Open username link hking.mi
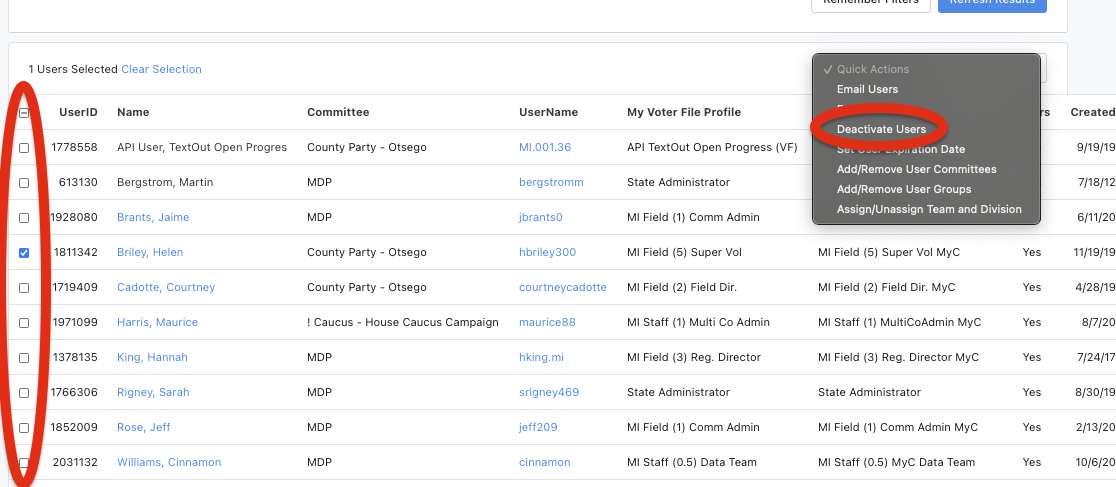 542,357
